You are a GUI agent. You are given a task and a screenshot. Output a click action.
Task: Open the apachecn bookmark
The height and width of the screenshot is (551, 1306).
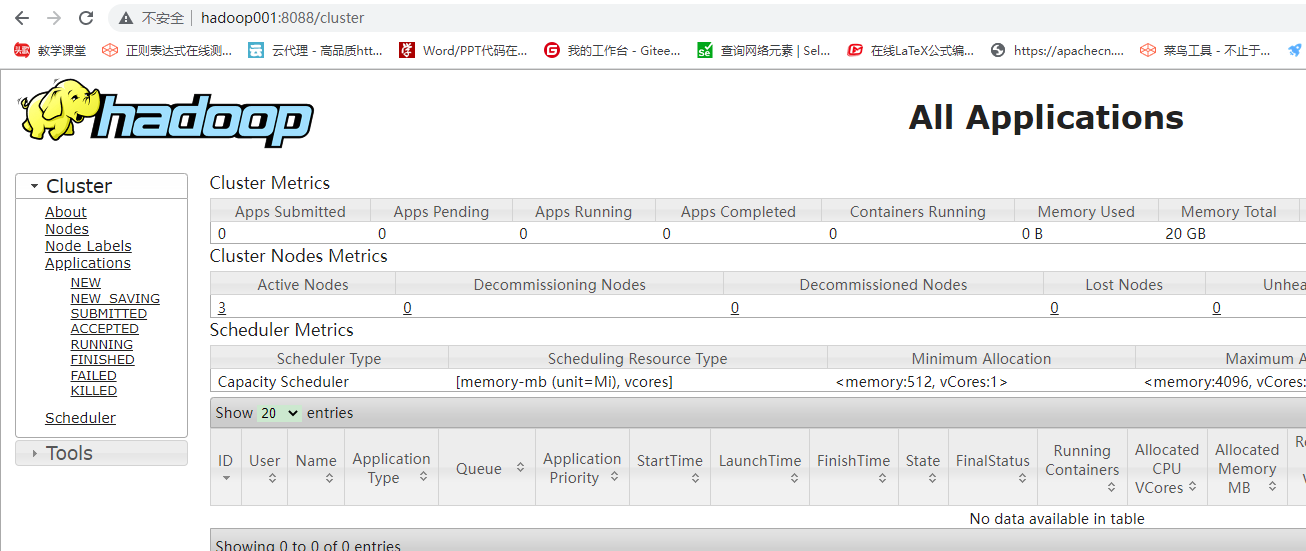click(x=1057, y=50)
